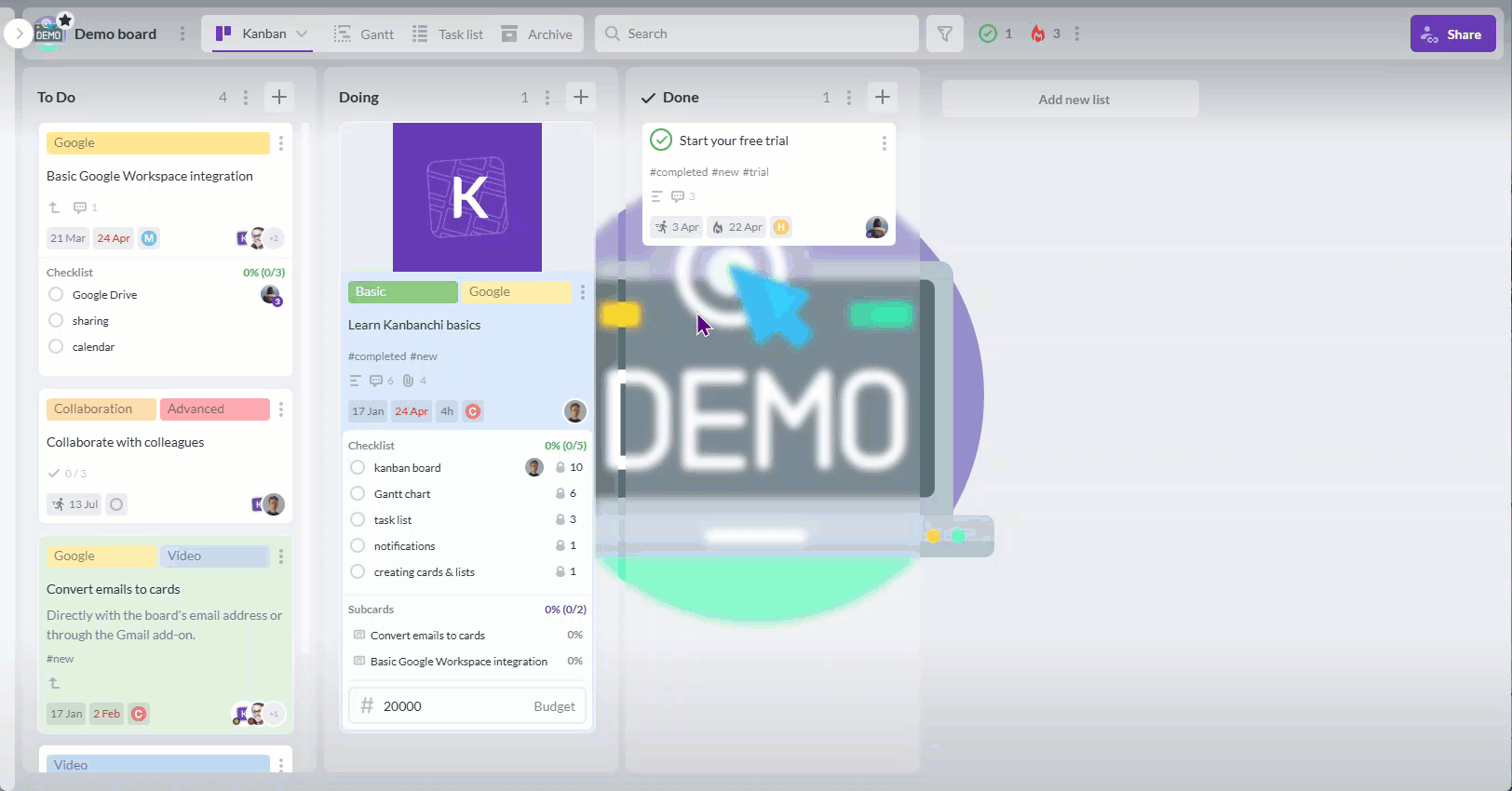This screenshot has height=791, width=1512.
Task: Click comment icon on Basic Google Workspace card
Action: [80, 208]
